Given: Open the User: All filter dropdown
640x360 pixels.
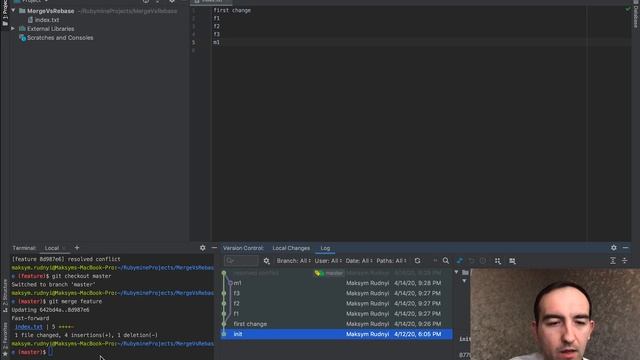Looking at the screenshot, I should [x=328, y=261].
